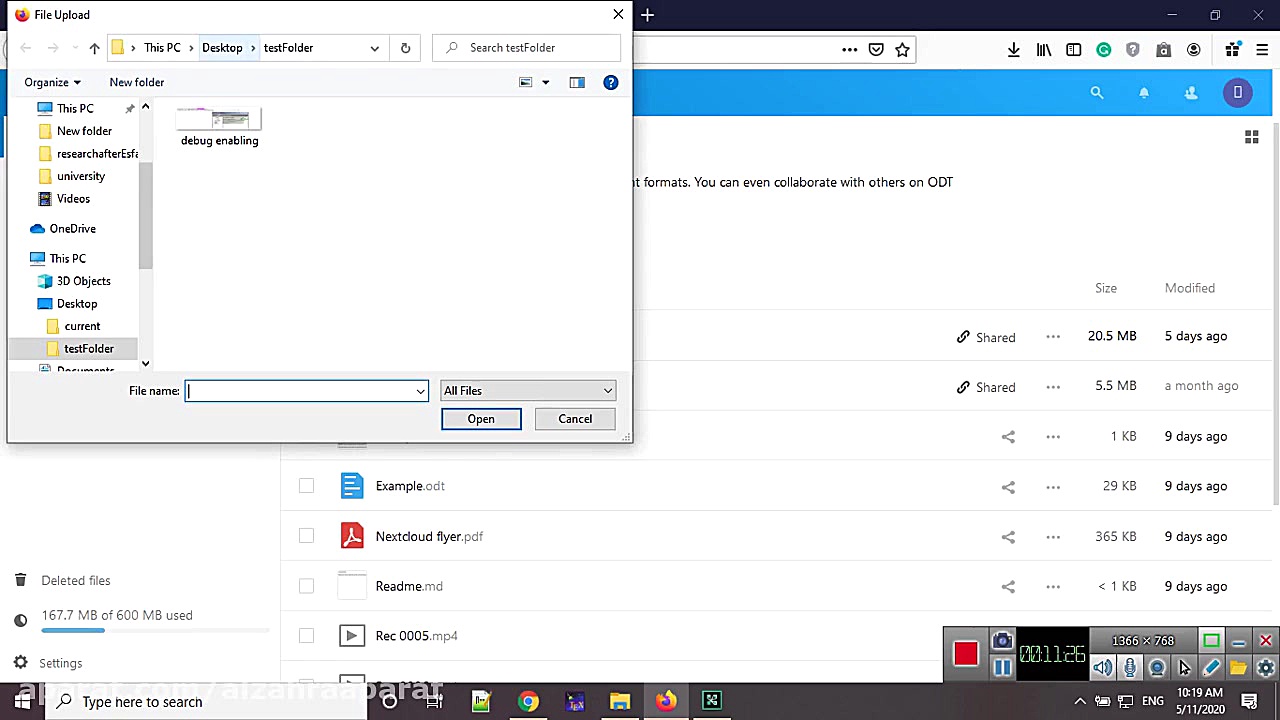Select the recorder green capture-region icon
The height and width of the screenshot is (720, 1280).
(x=1211, y=641)
